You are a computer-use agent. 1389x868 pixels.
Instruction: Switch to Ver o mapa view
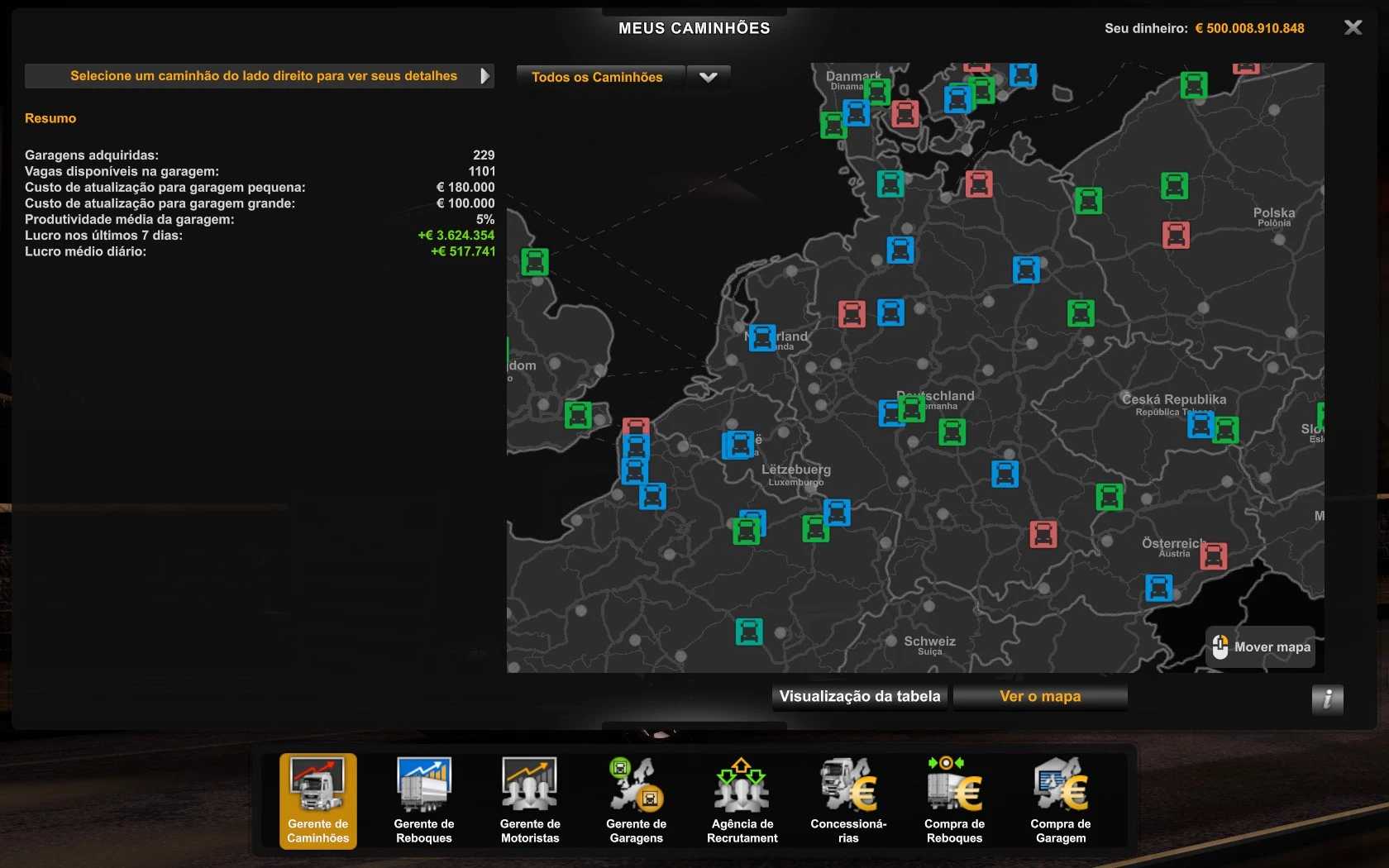1040,696
